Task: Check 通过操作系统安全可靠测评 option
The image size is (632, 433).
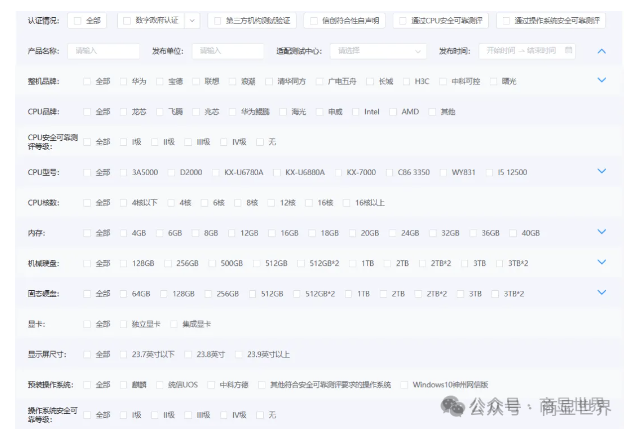Action: (506, 21)
